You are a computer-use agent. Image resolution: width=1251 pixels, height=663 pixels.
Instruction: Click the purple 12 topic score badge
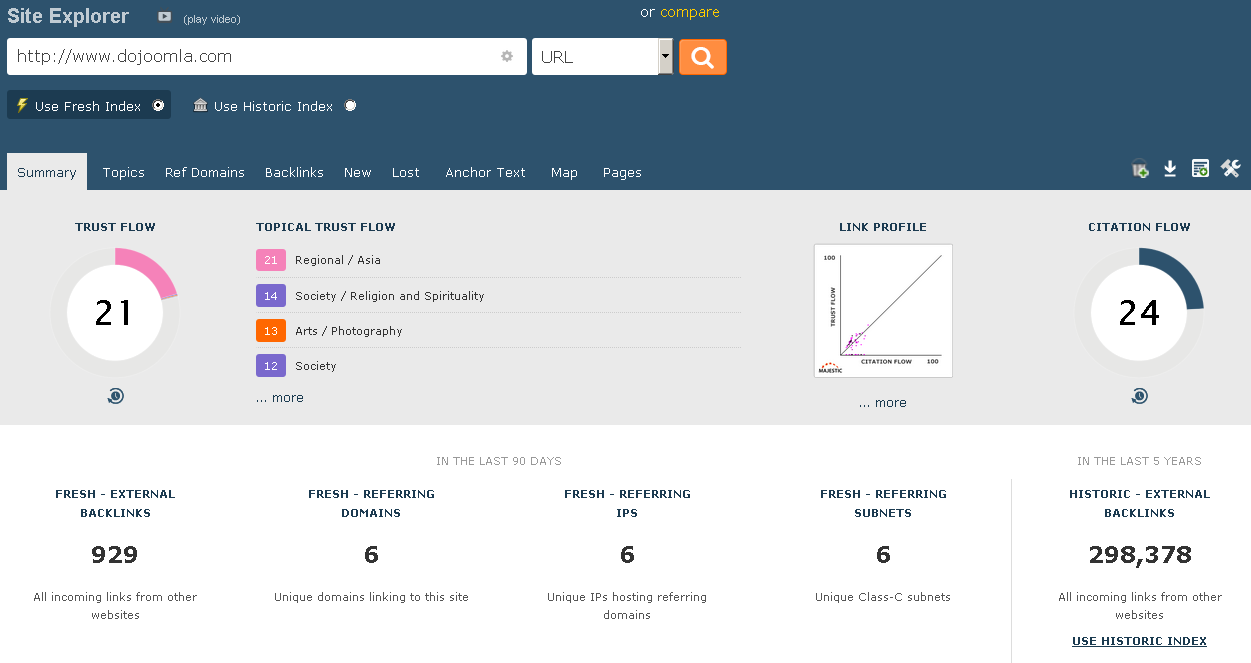click(271, 366)
